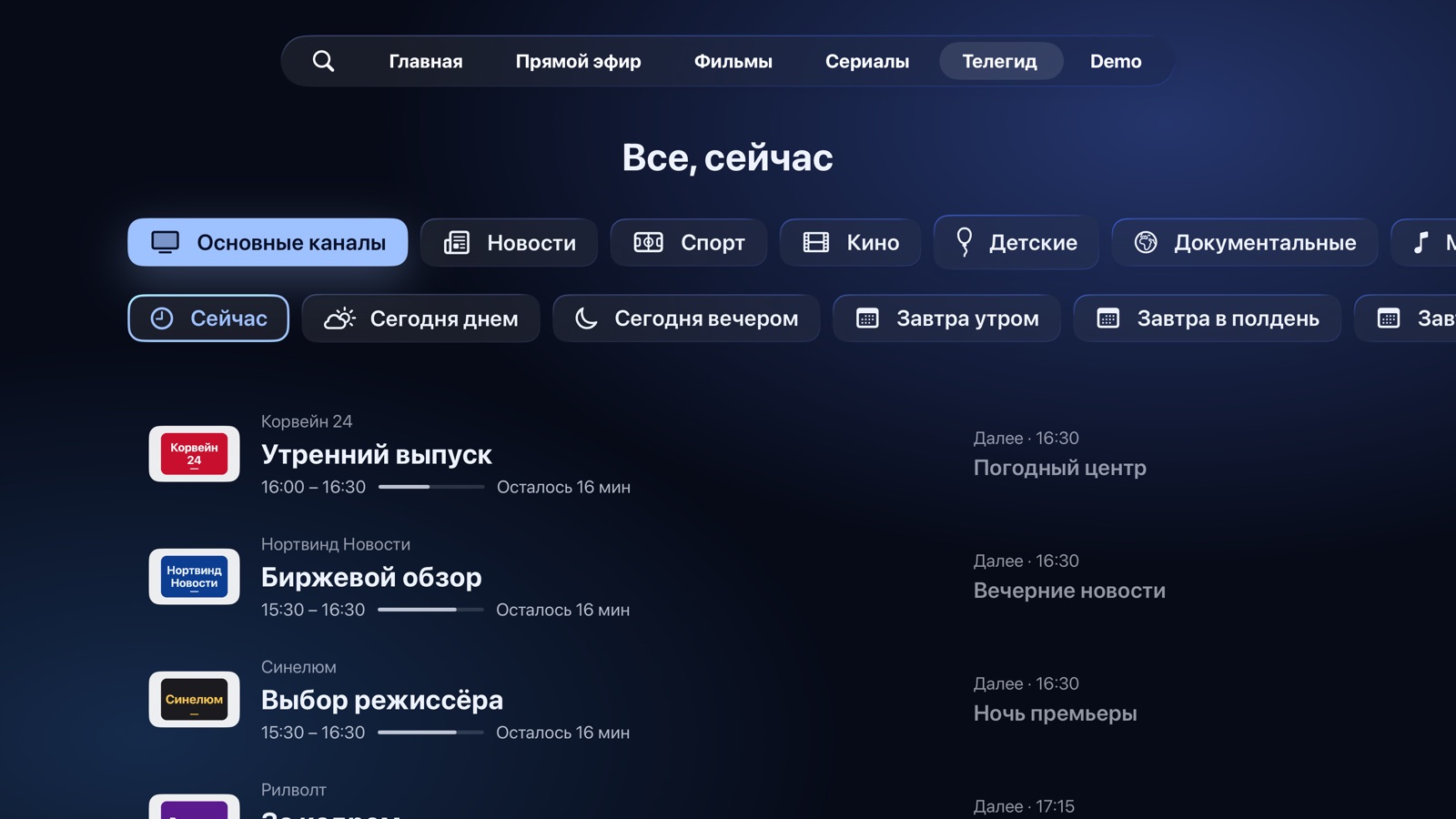Select the Основные каналы category chip

(268, 242)
